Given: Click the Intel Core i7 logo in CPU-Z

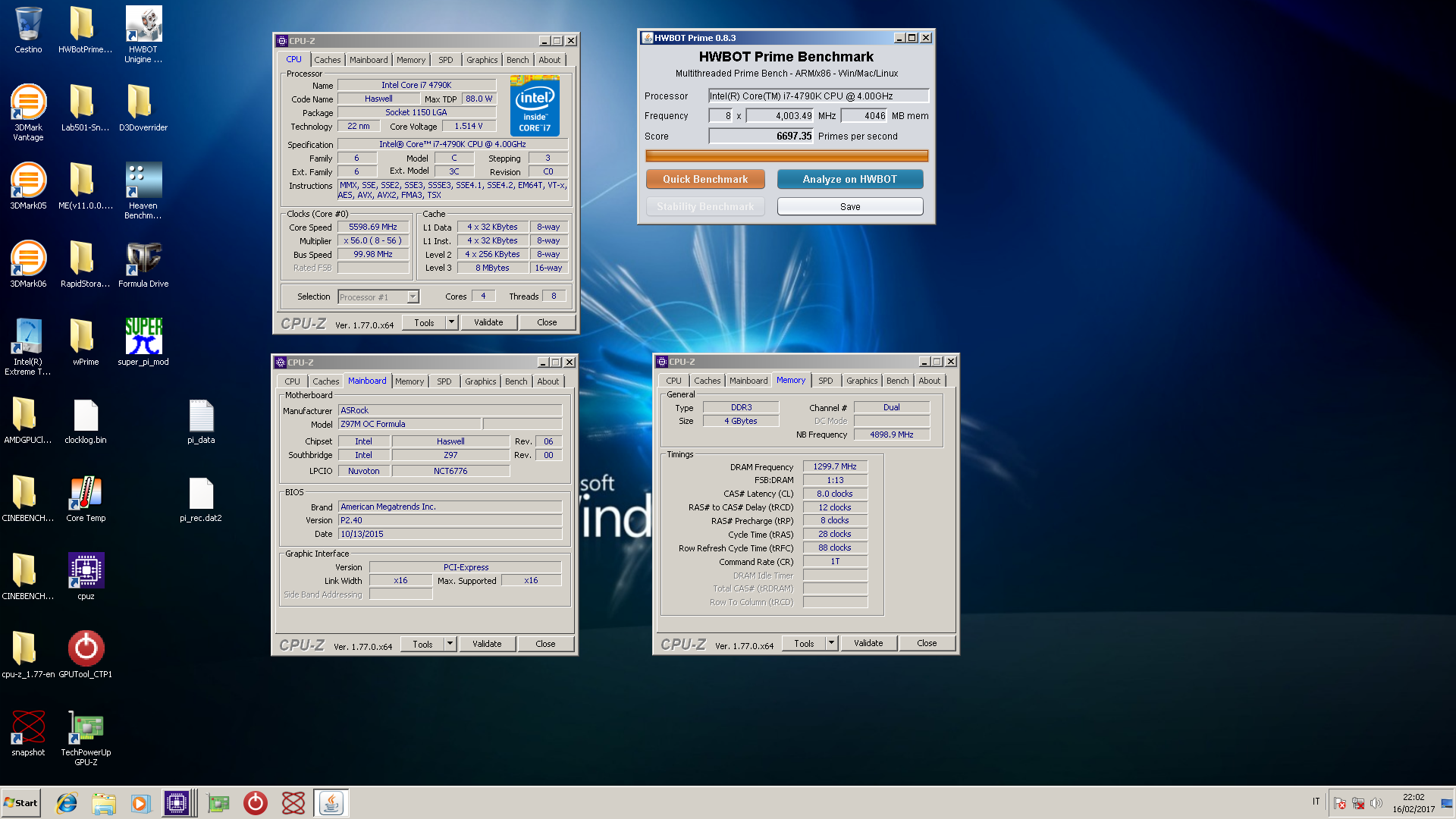Looking at the screenshot, I should (x=535, y=105).
